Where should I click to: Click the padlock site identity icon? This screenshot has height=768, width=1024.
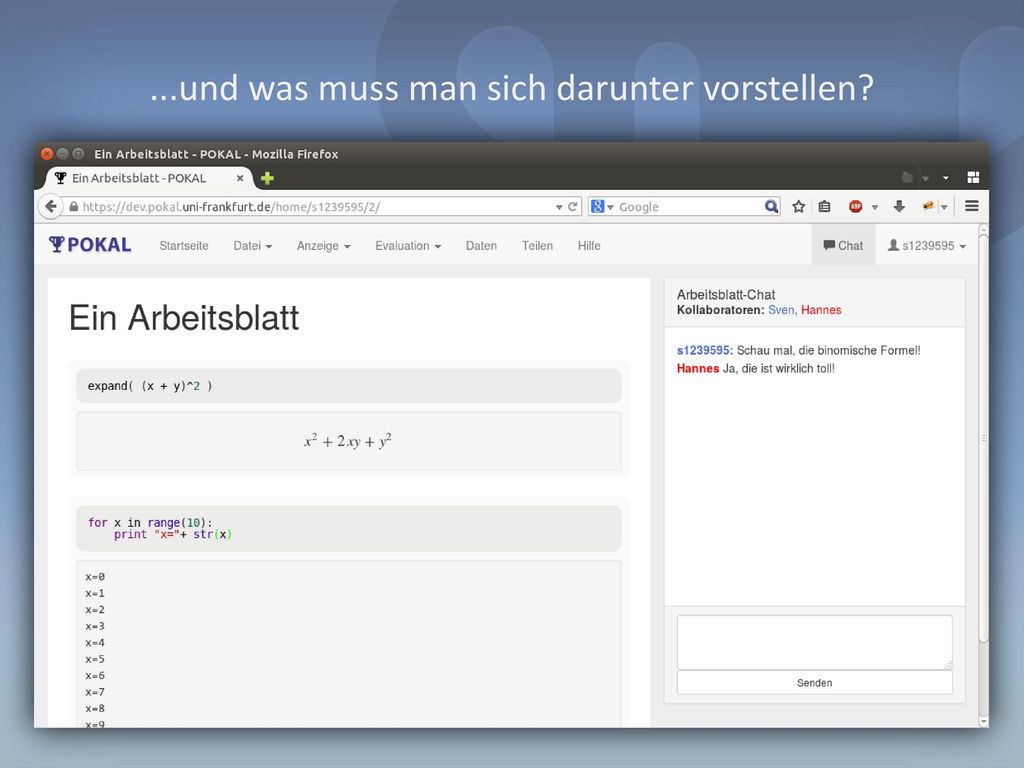pos(74,207)
